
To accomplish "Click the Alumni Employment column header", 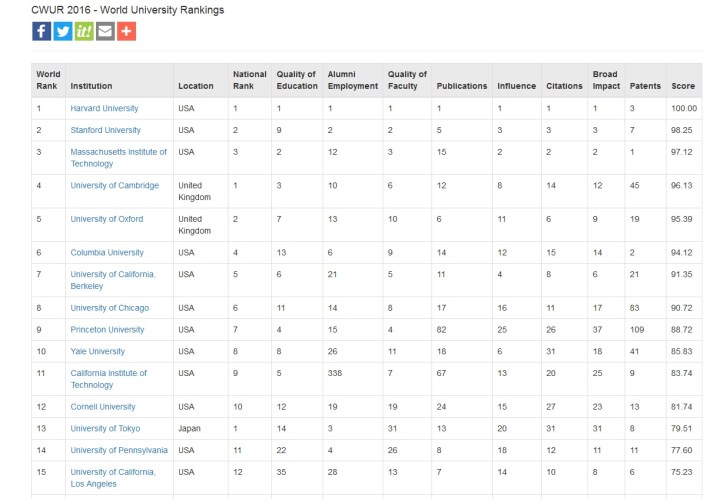I will pos(353,80).
